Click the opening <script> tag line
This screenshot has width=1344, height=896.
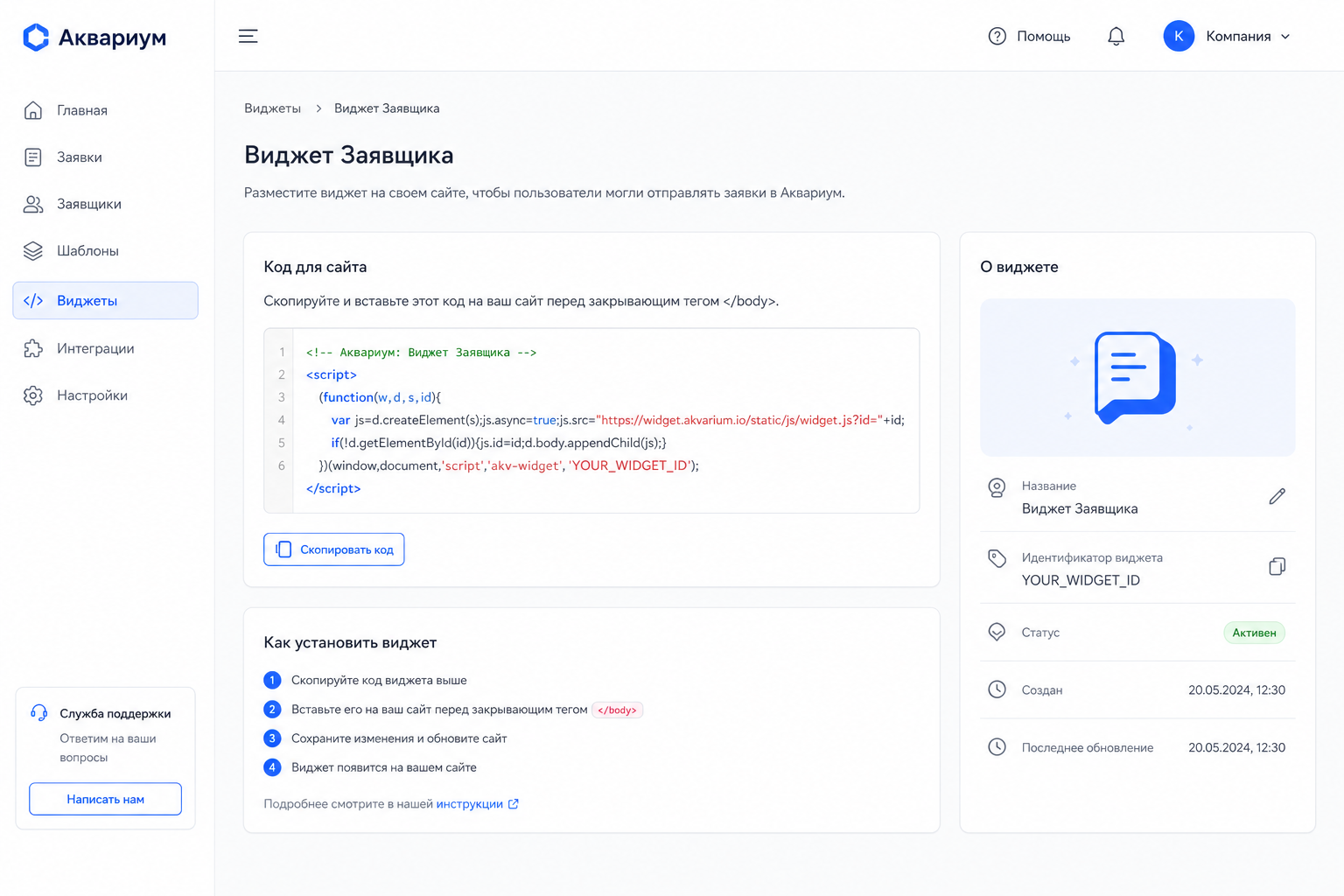[332, 374]
